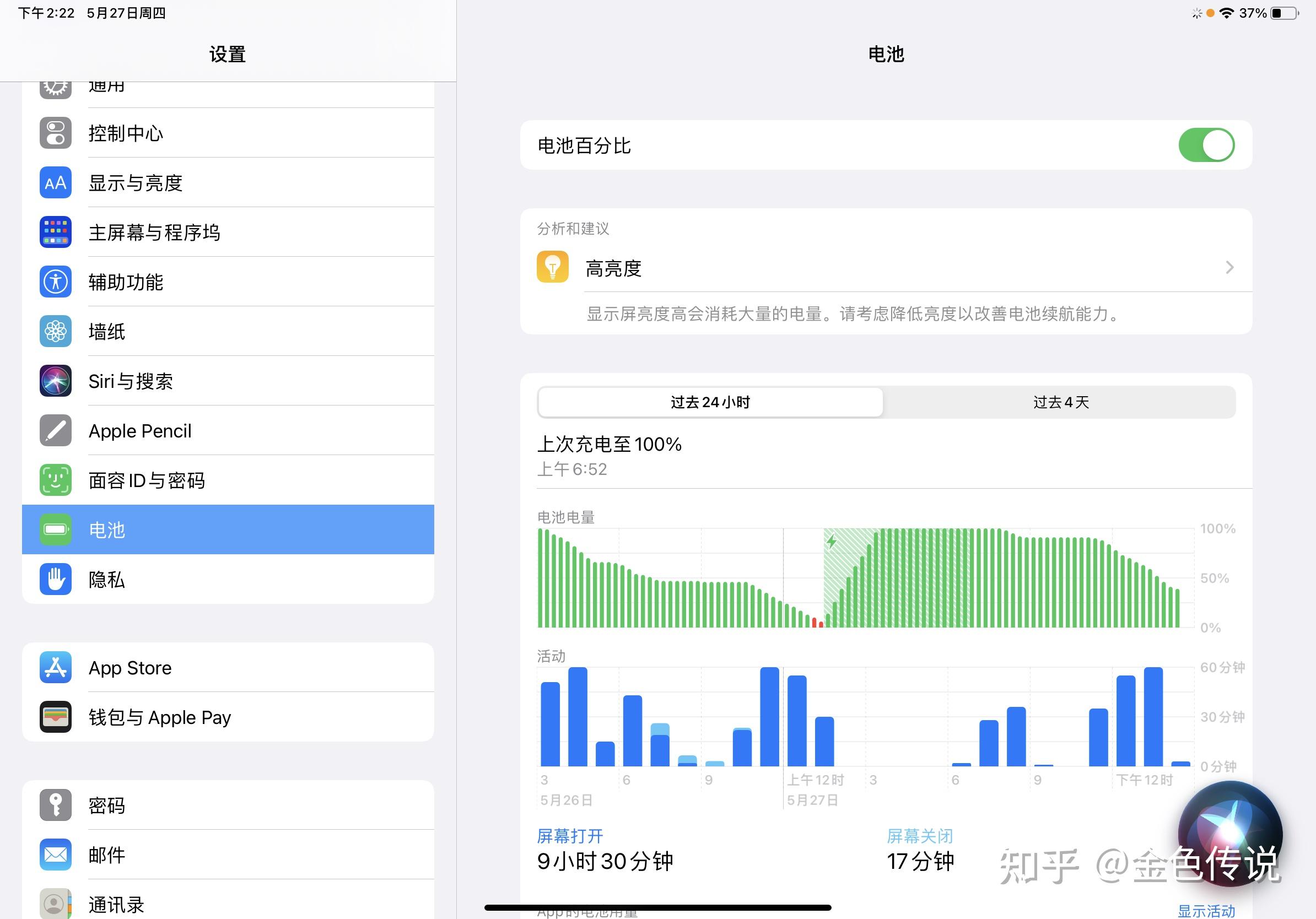The image size is (1316, 919).
Task: Tap the 下午2:22 clock in status bar
Action: click(x=46, y=13)
